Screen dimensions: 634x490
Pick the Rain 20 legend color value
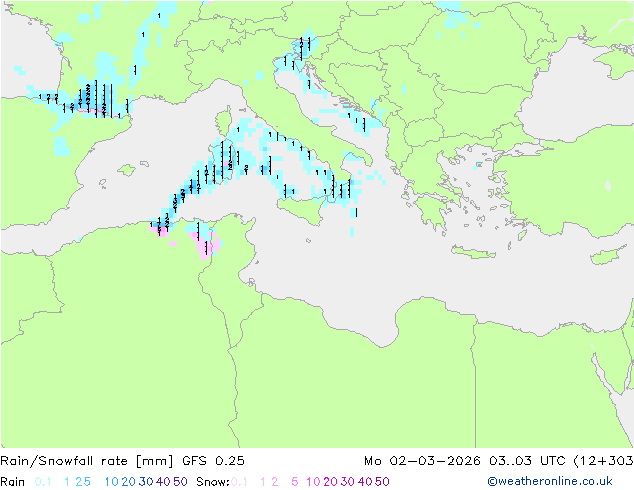[129, 482]
